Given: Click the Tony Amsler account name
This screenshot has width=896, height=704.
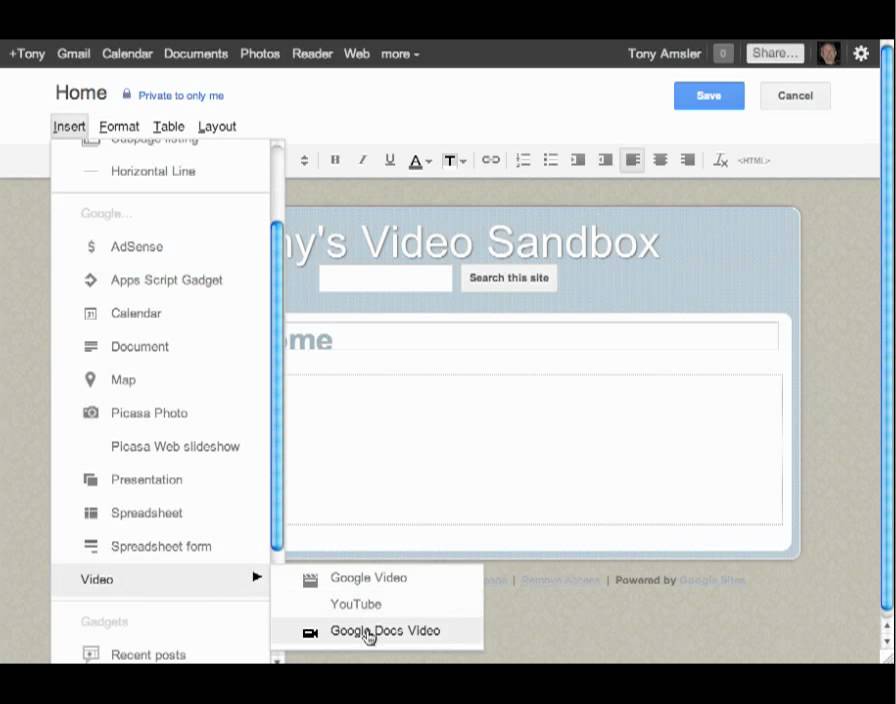Looking at the screenshot, I should pyautogui.click(x=664, y=54).
